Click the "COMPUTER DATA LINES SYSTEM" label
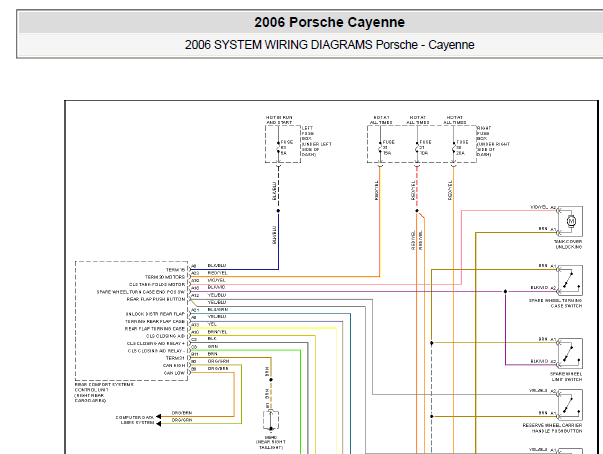The width and height of the screenshot is (603, 454). (135, 420)
